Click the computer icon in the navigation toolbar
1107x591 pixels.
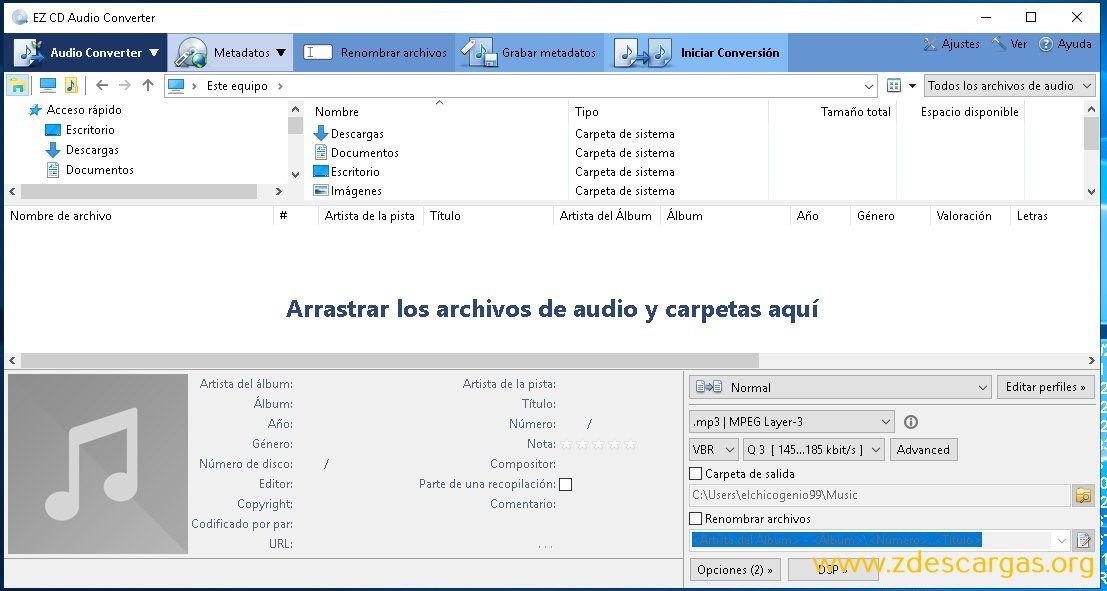[48, 85]
